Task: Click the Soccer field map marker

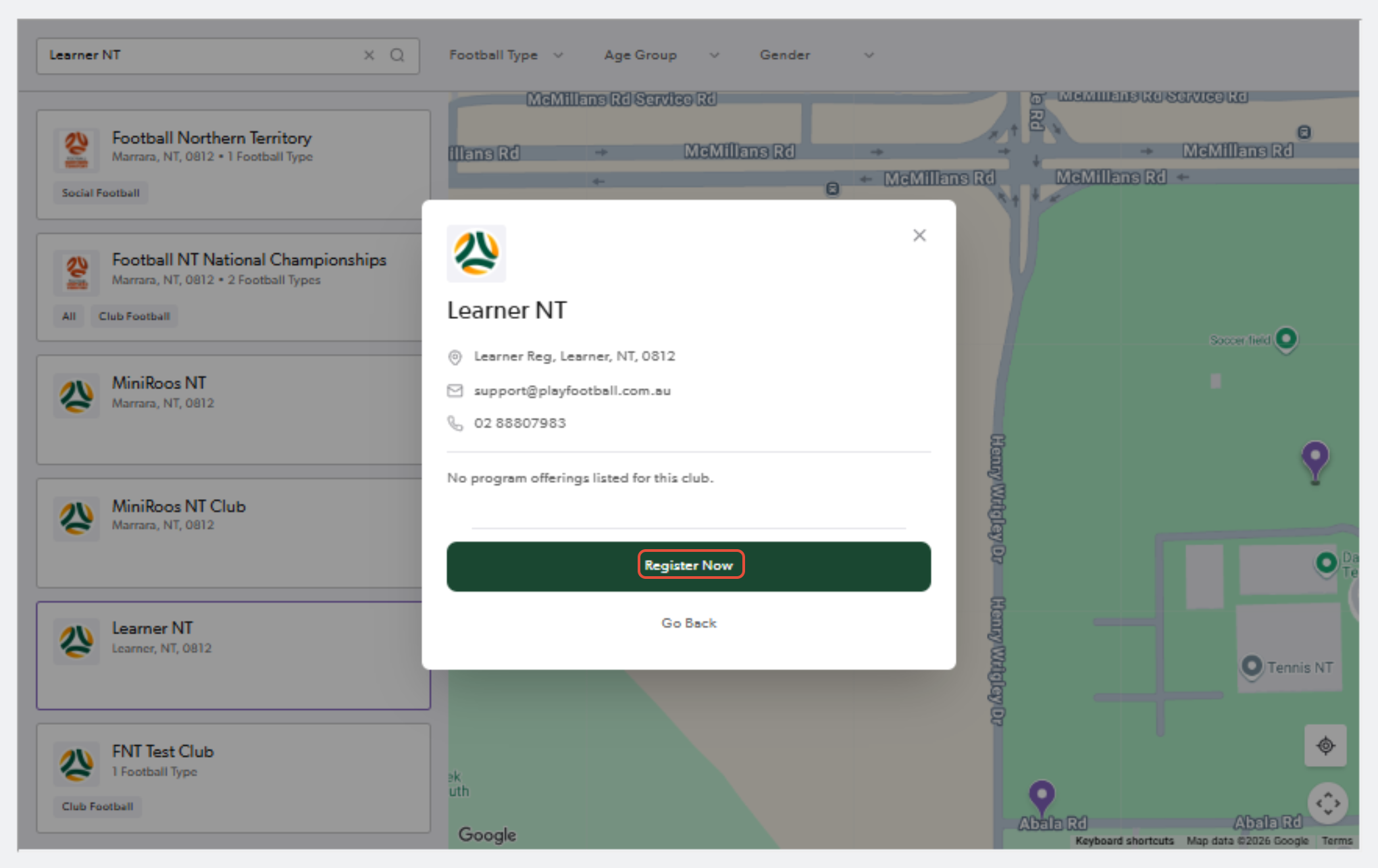Action: pos(1286,340)
